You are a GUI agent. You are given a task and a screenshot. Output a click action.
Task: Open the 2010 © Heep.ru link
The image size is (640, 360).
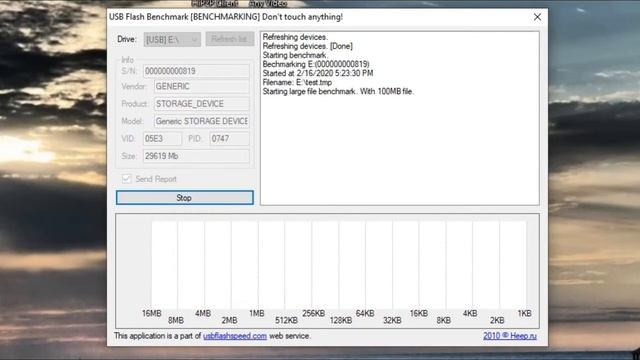(x=510, y=336)
